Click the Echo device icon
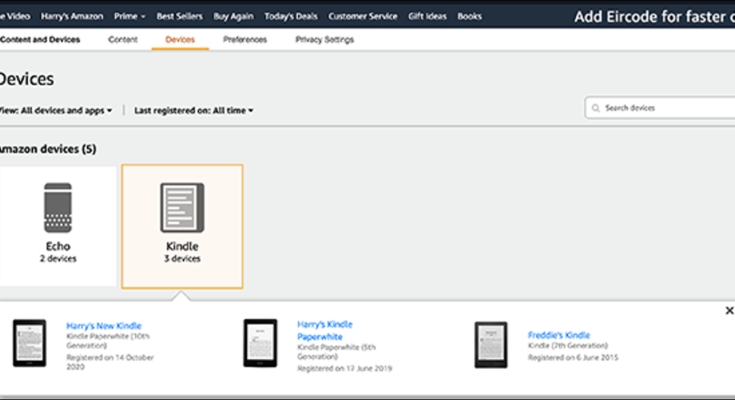This screenshot has height=400, width=735. [58, 207]
